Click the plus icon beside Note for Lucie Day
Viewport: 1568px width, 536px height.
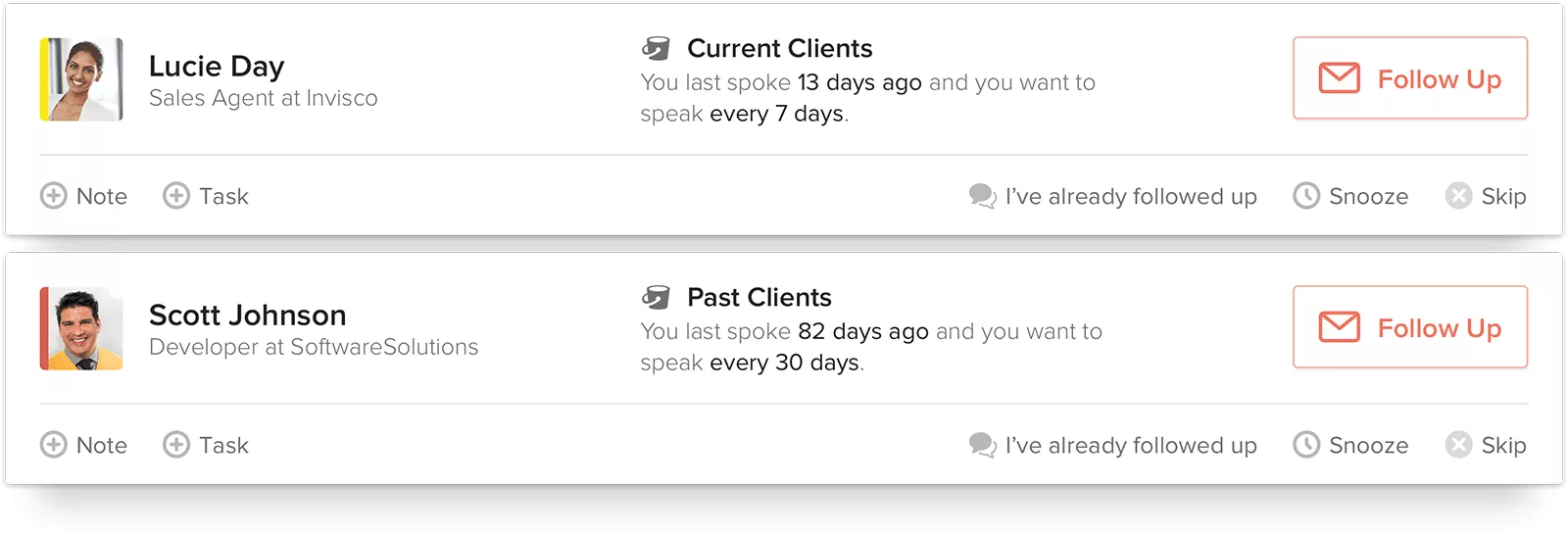pyautogui.click(x=53, y=196)
